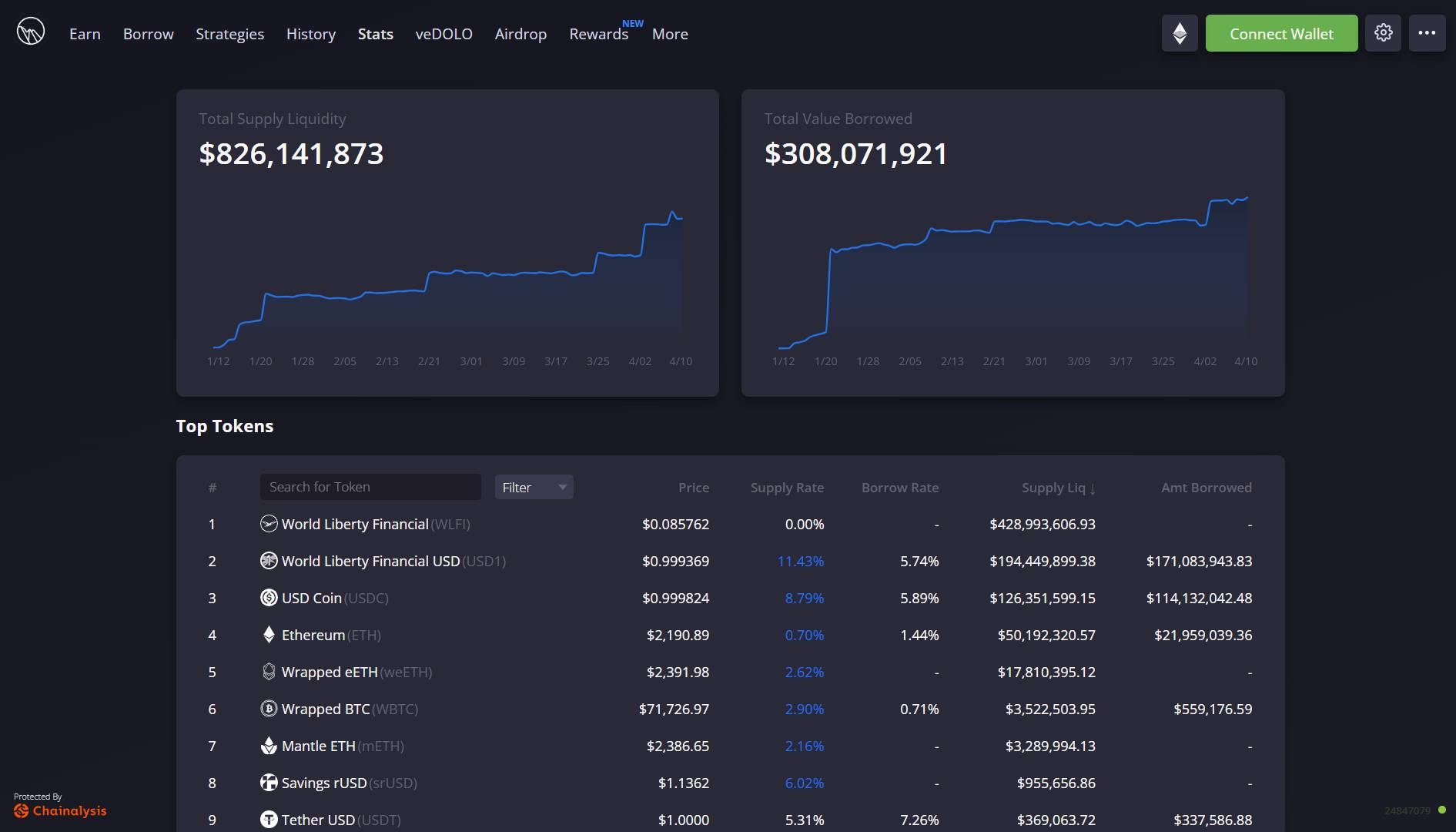This screenshot has height=832, width=1456.
Task: Open the Rewards menu item
Action: point(599,34)
